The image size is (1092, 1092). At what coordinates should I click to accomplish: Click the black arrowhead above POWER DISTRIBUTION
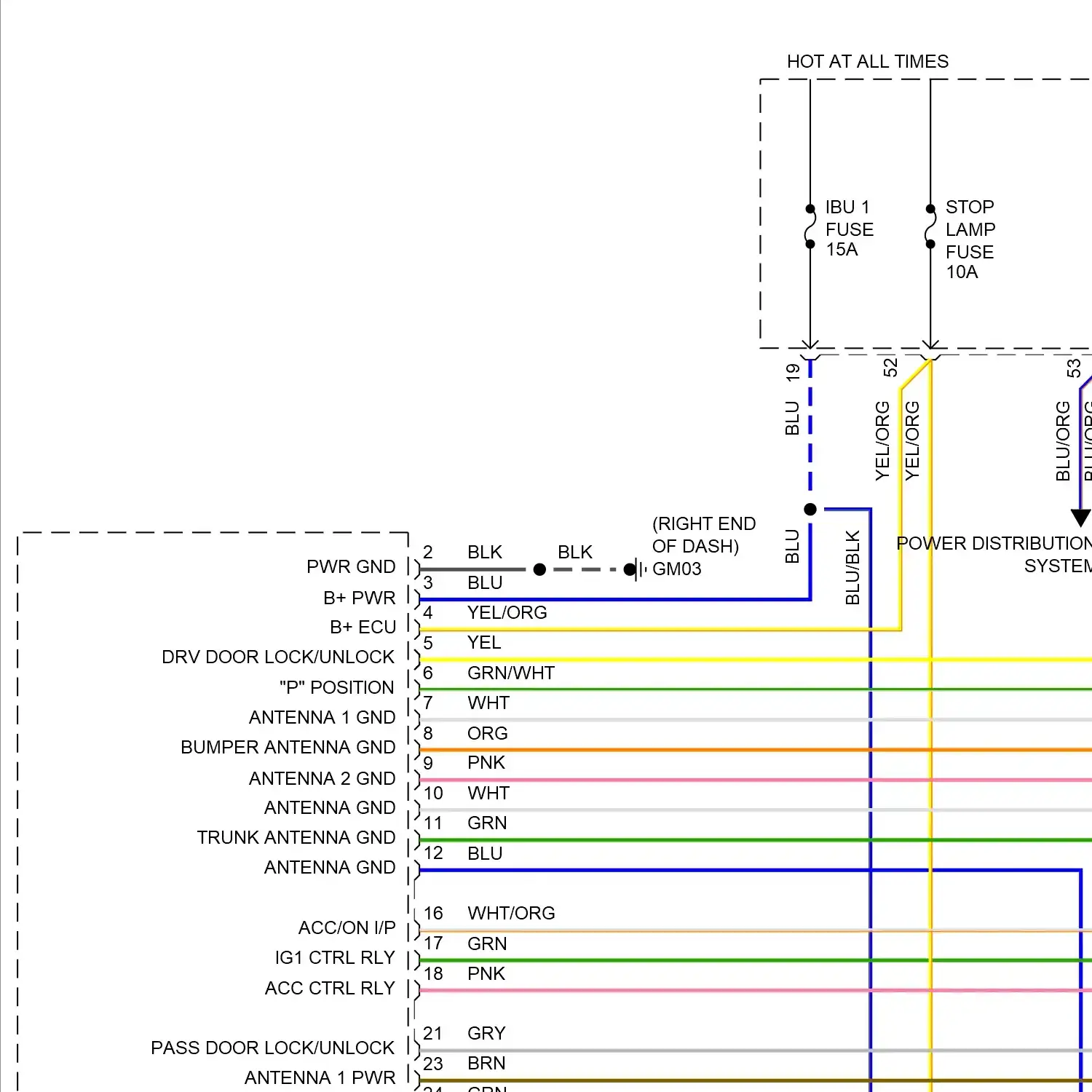pos(1081,518)
